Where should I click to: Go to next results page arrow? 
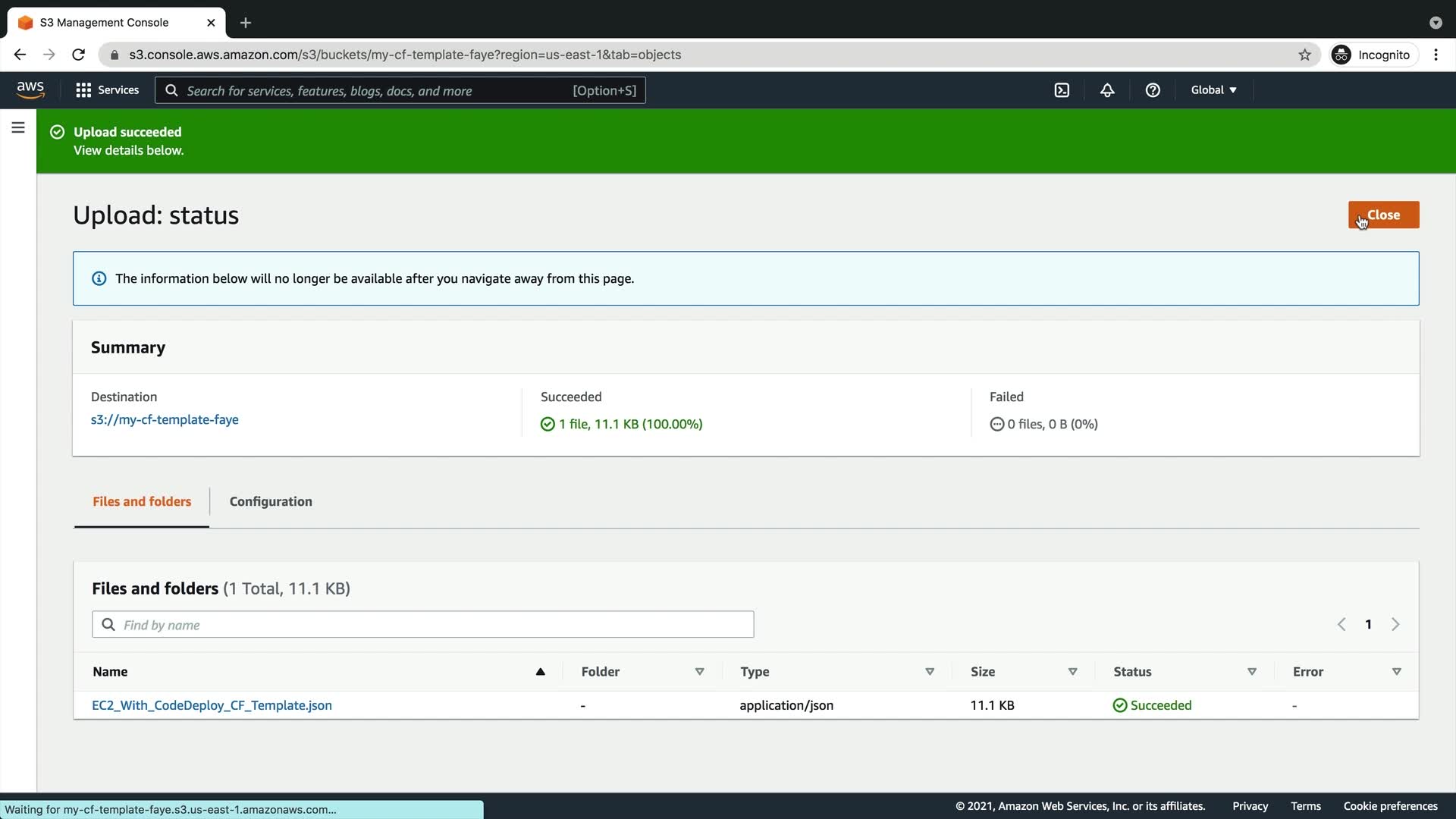[x=1395, y=624]
